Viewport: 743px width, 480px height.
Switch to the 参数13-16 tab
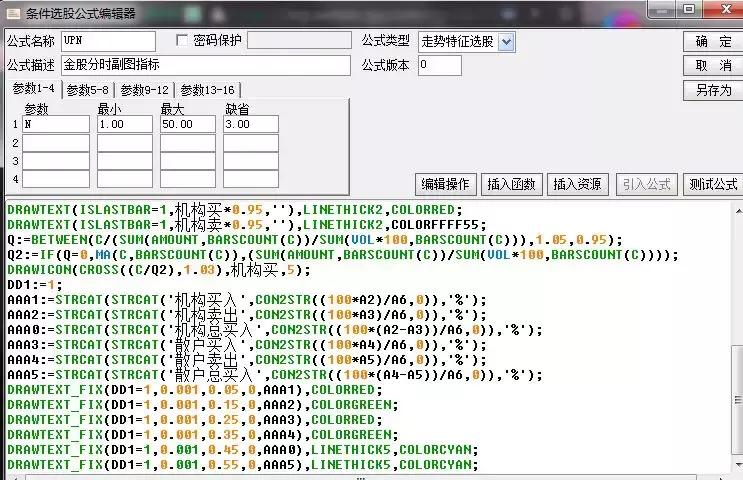208,90
